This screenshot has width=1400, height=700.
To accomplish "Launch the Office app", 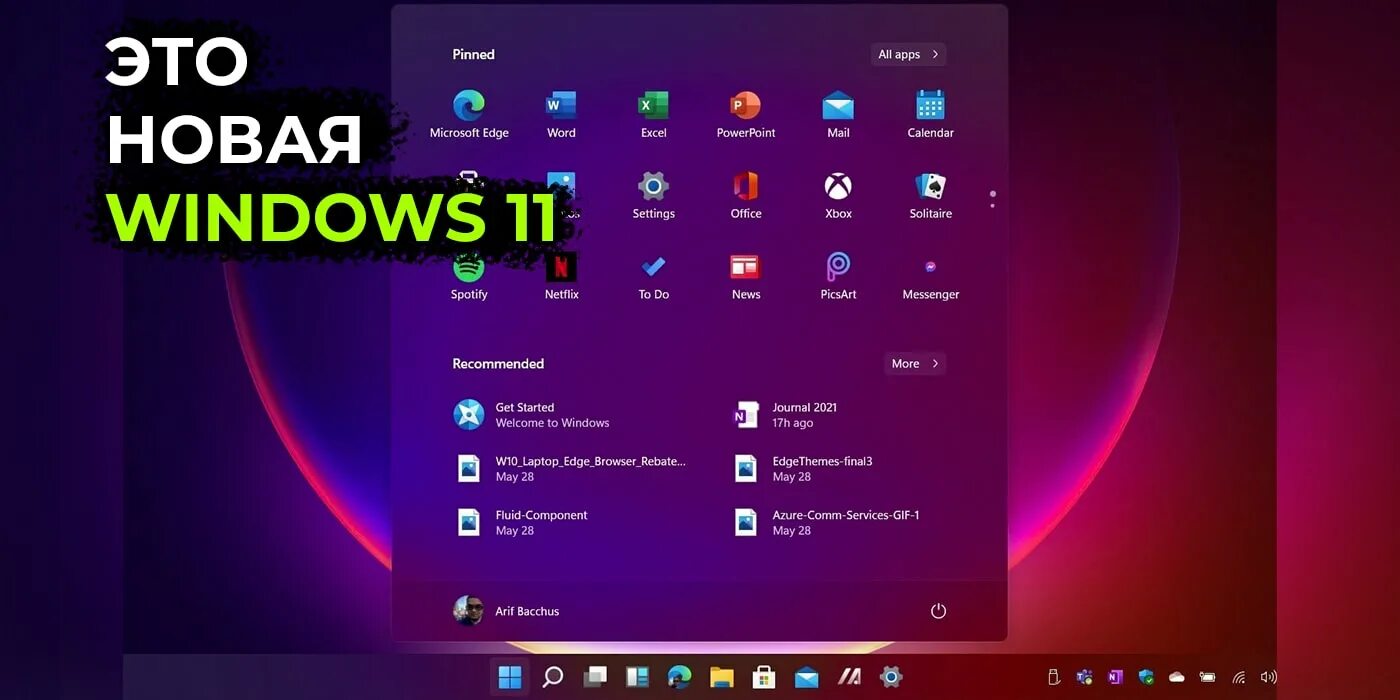I will (x=746, y=195).
